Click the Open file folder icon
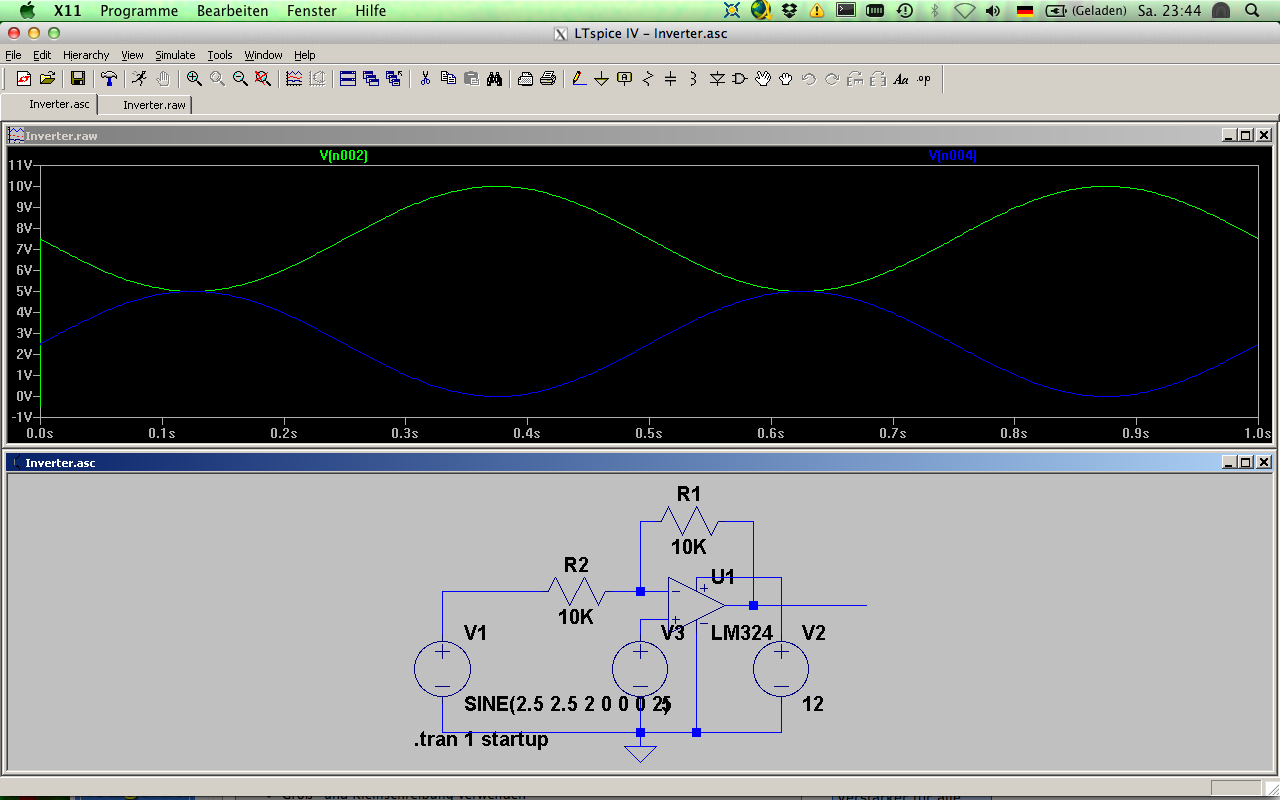The width and height of the screenshot is (1280, 800). 47,79
